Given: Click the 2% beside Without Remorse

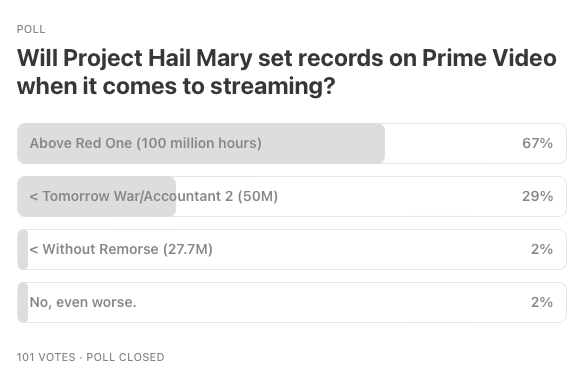Looking at the screenshot, I should click(x=542, y=250).
